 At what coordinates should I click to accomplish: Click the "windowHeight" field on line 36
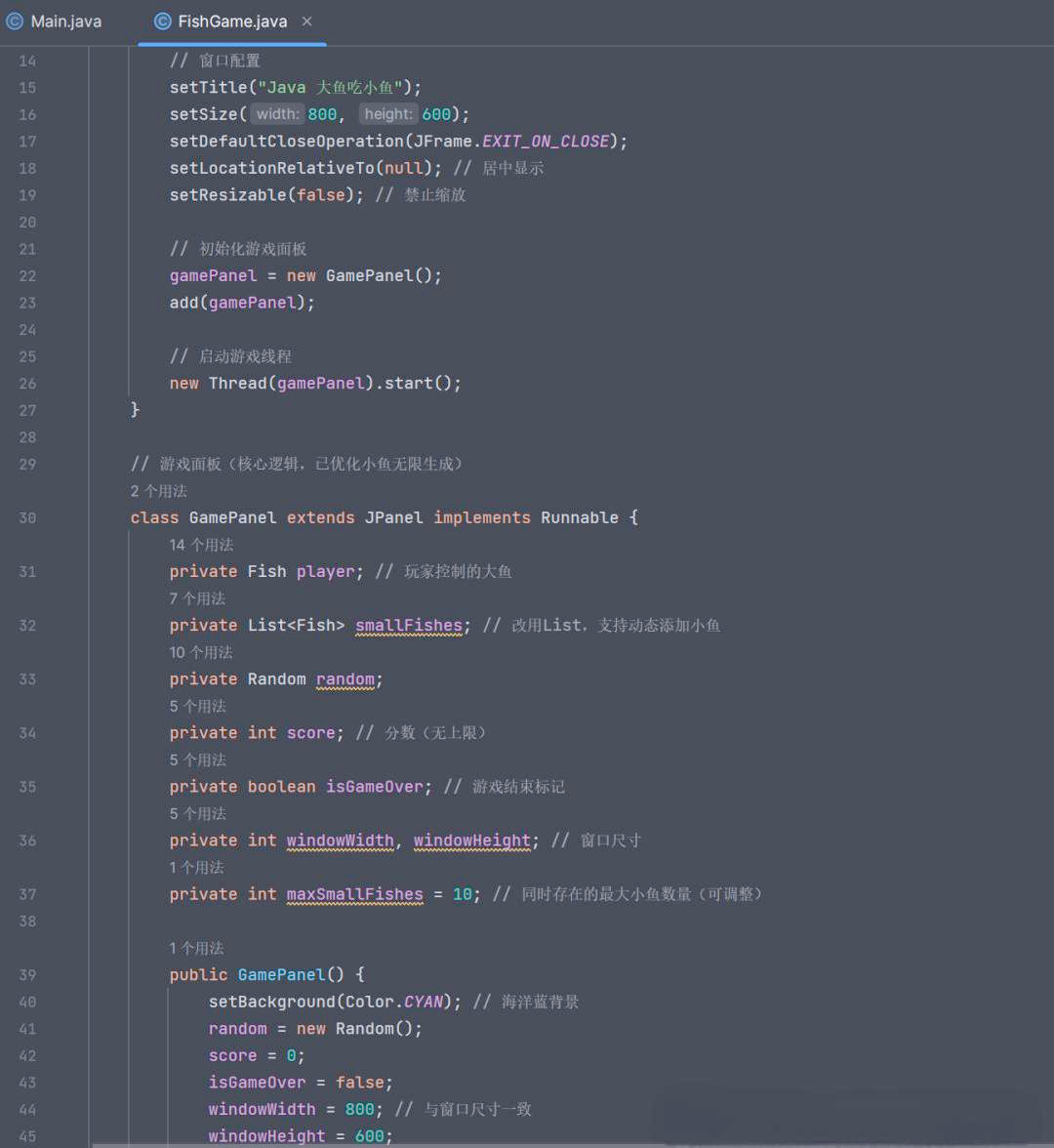click(x=472, y=840)
